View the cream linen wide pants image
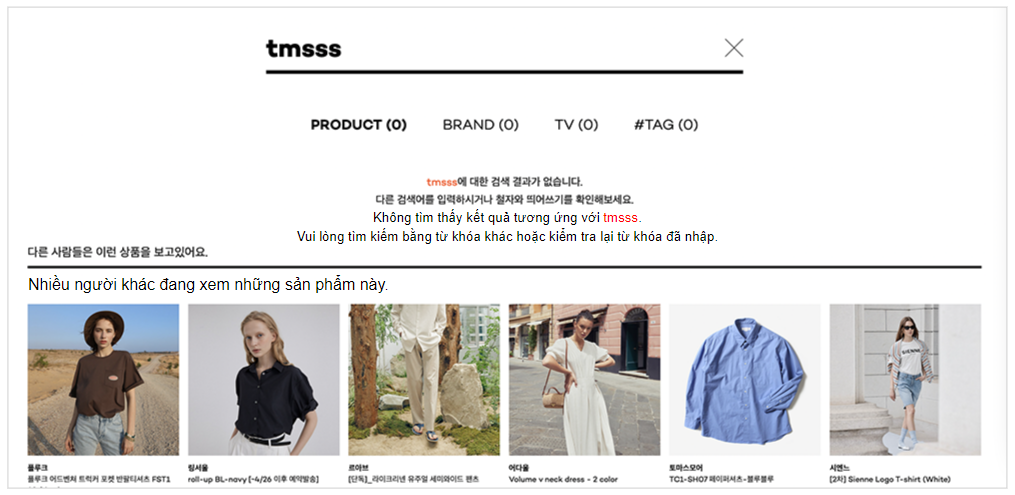The height and width of the screenshot is (495, 1015). [x=424, y=380]
